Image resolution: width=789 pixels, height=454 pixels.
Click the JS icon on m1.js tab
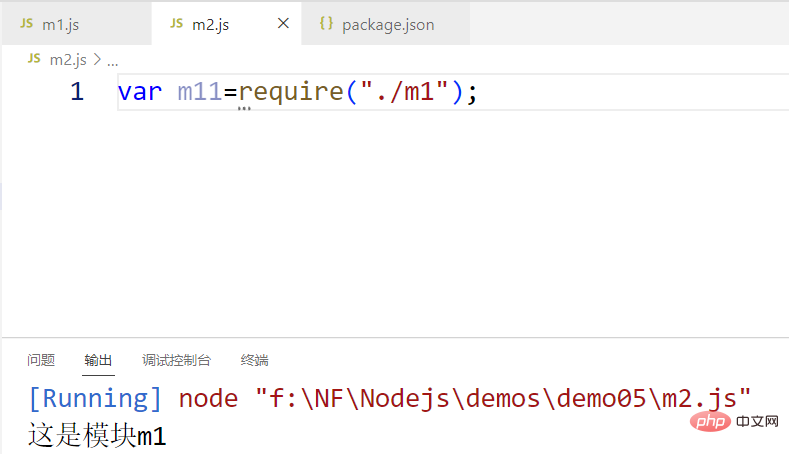pyautogui.click(x=27, y=24)
